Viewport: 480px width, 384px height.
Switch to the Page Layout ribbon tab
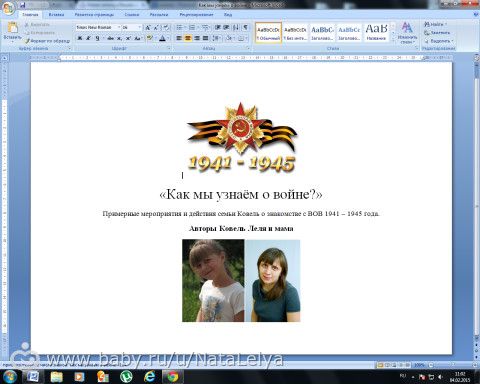point(94,15)
